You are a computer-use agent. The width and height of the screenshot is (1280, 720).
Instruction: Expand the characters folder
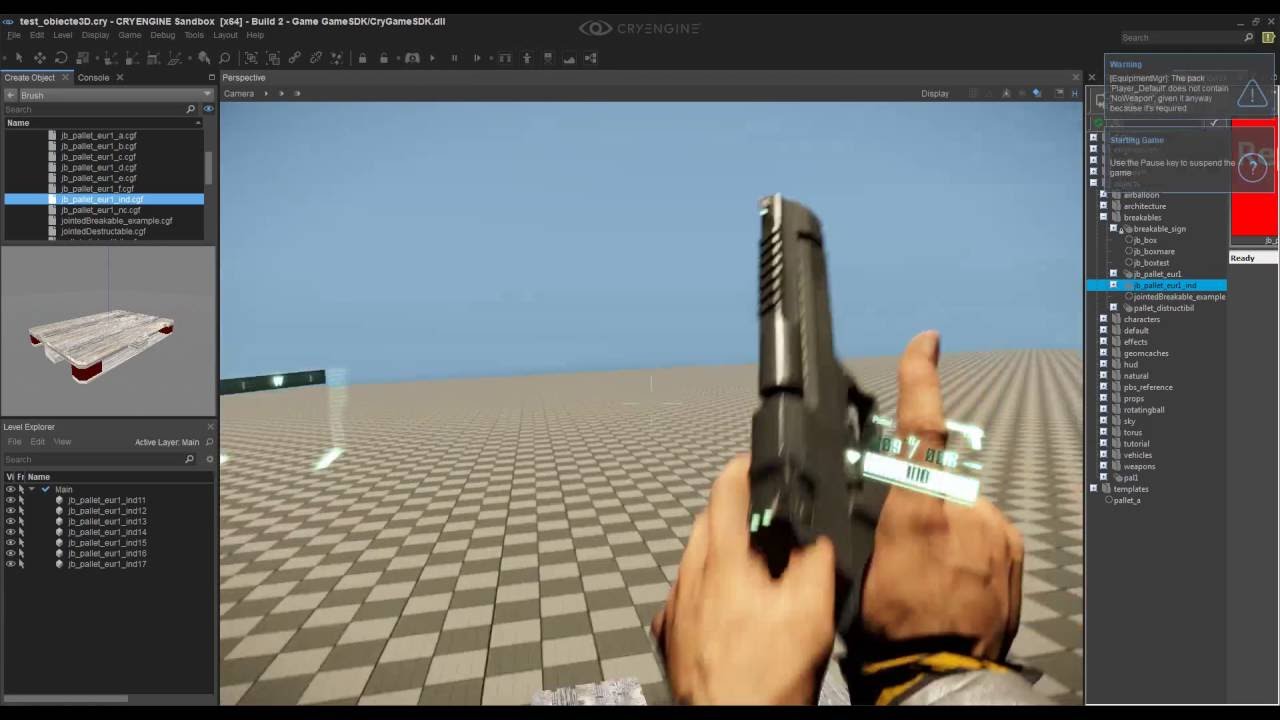point(1104,319)
